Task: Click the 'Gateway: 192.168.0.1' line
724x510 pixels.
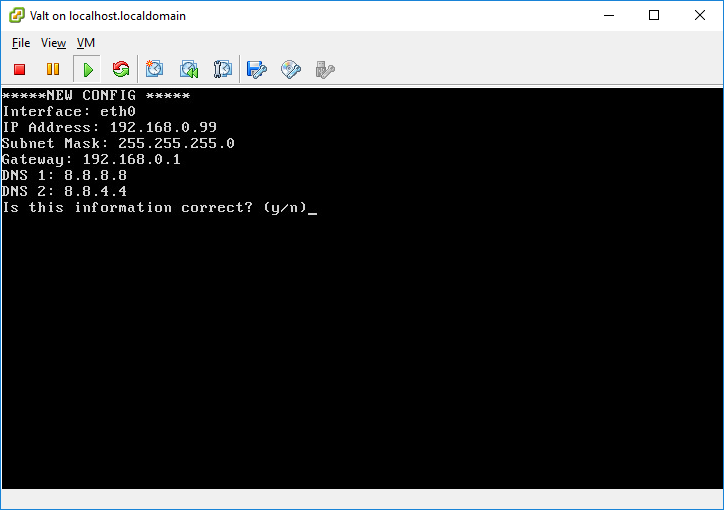Action: pyautogui.click(x=91, y=160)
